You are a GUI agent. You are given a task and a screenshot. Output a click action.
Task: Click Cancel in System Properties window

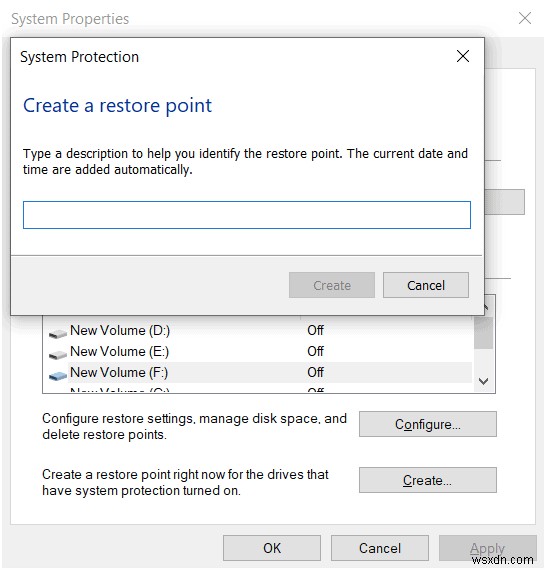tap(379, 548)
